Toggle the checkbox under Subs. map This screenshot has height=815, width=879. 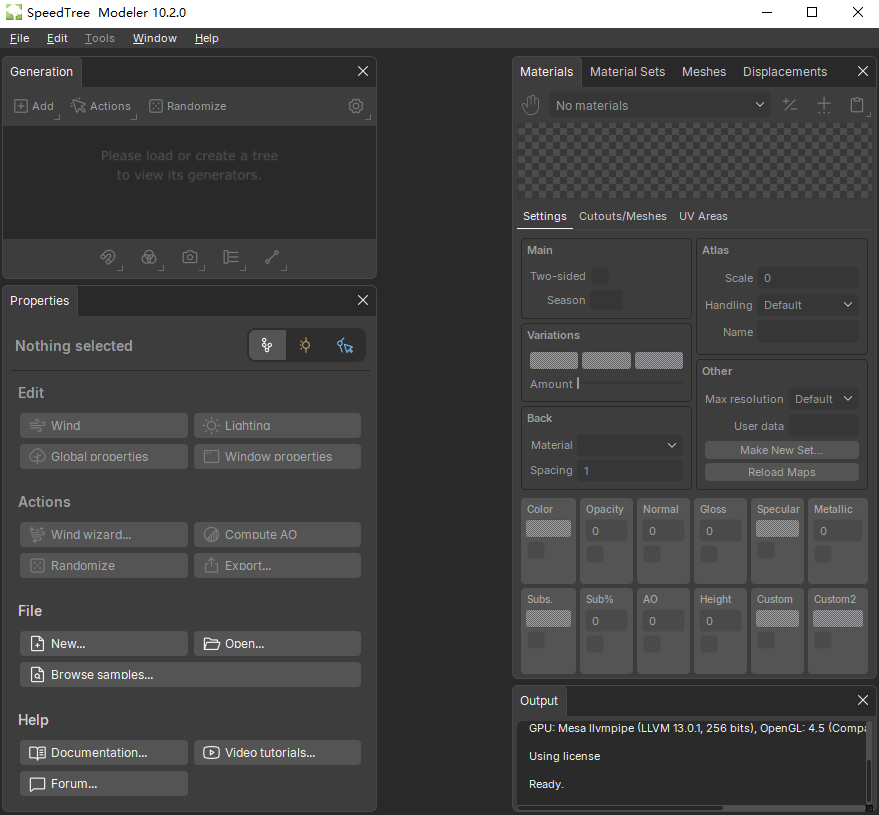[x=536, y=640]
